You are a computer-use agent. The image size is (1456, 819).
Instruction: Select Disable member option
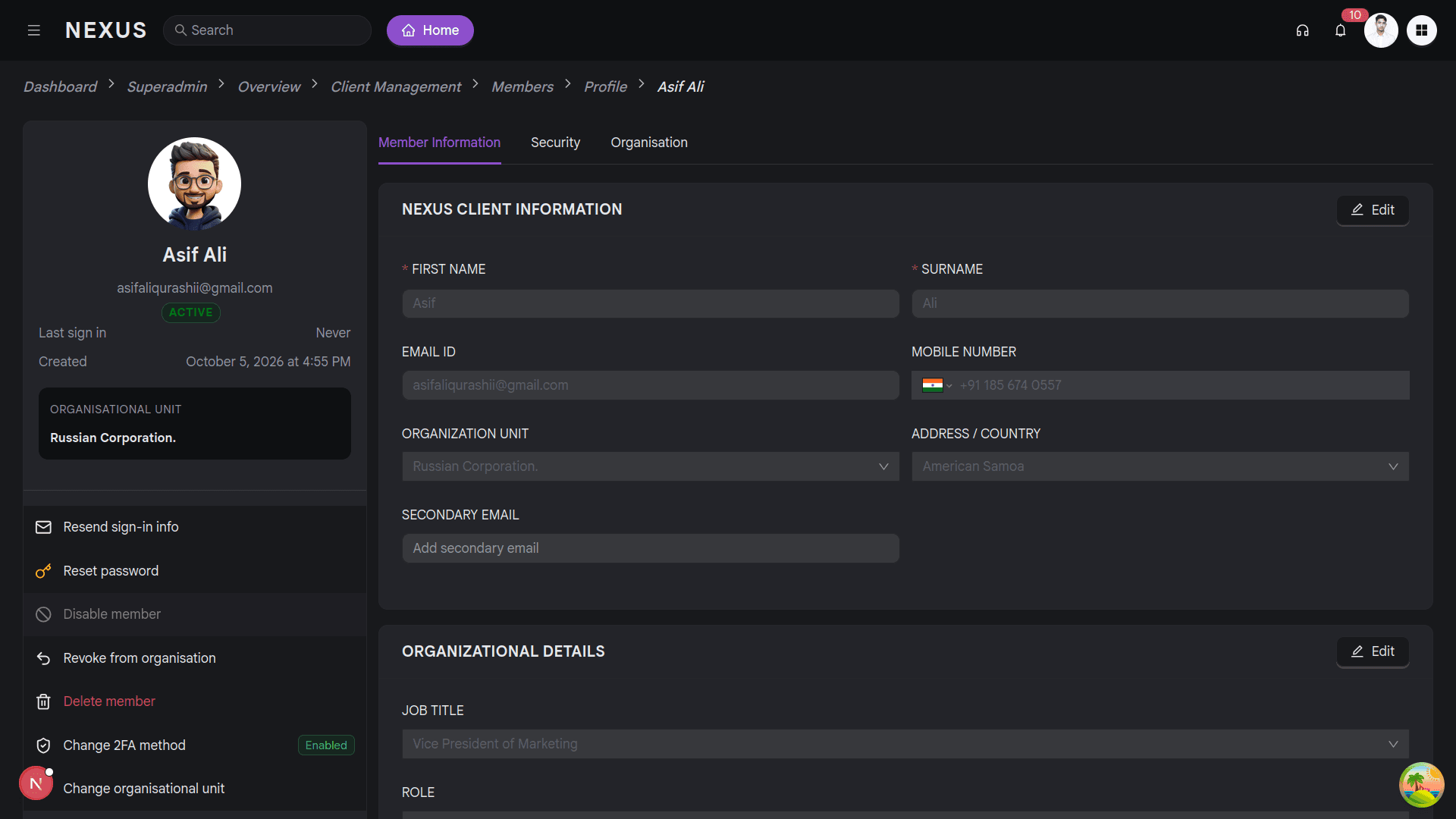195,614
